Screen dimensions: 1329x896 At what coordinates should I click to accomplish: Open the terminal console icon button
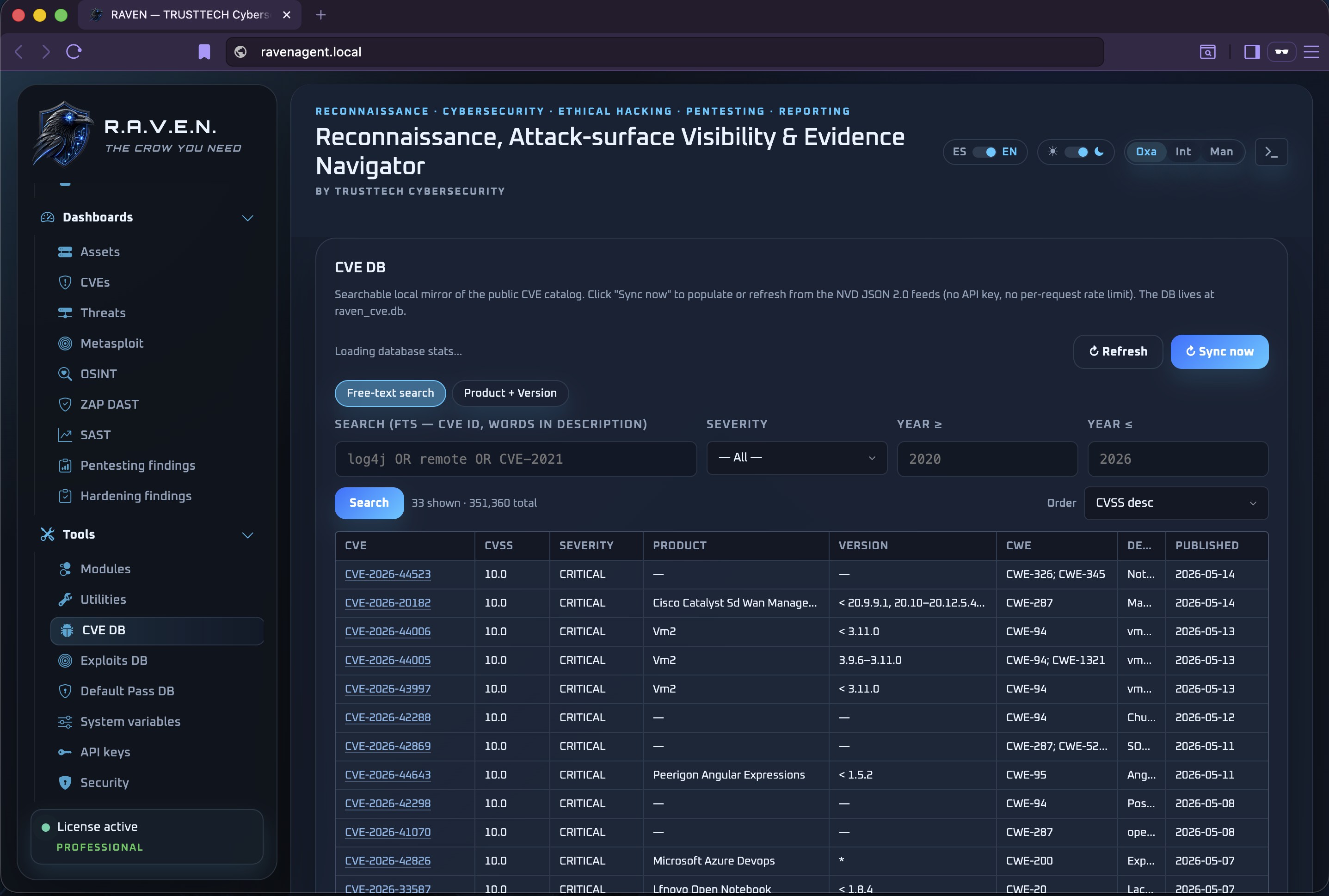click(1271, 152)
